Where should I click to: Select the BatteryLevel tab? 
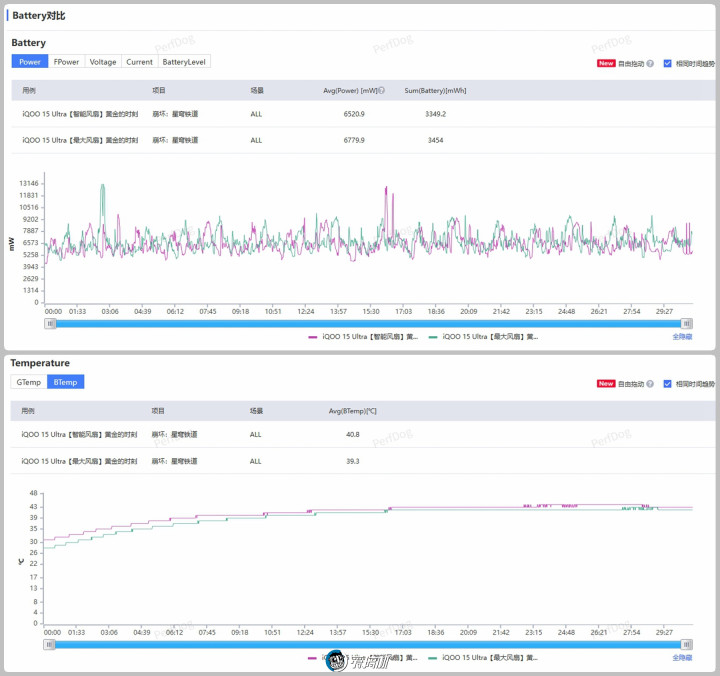click(184, 62)
